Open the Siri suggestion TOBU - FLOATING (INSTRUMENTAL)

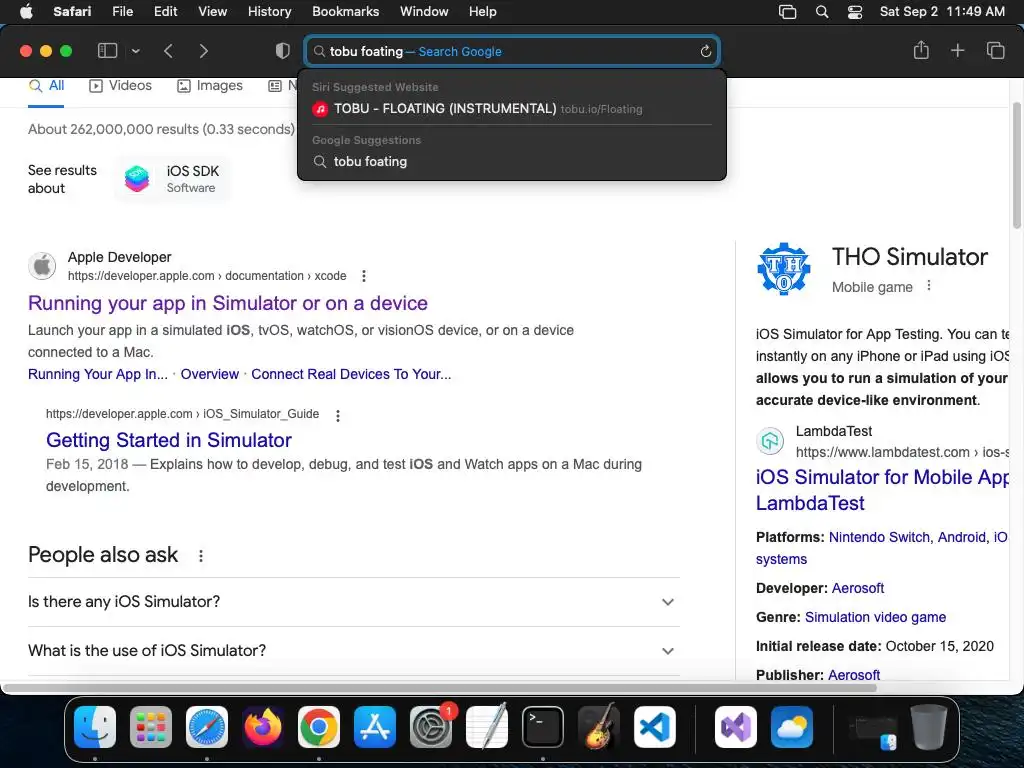(x=512, y=109)
